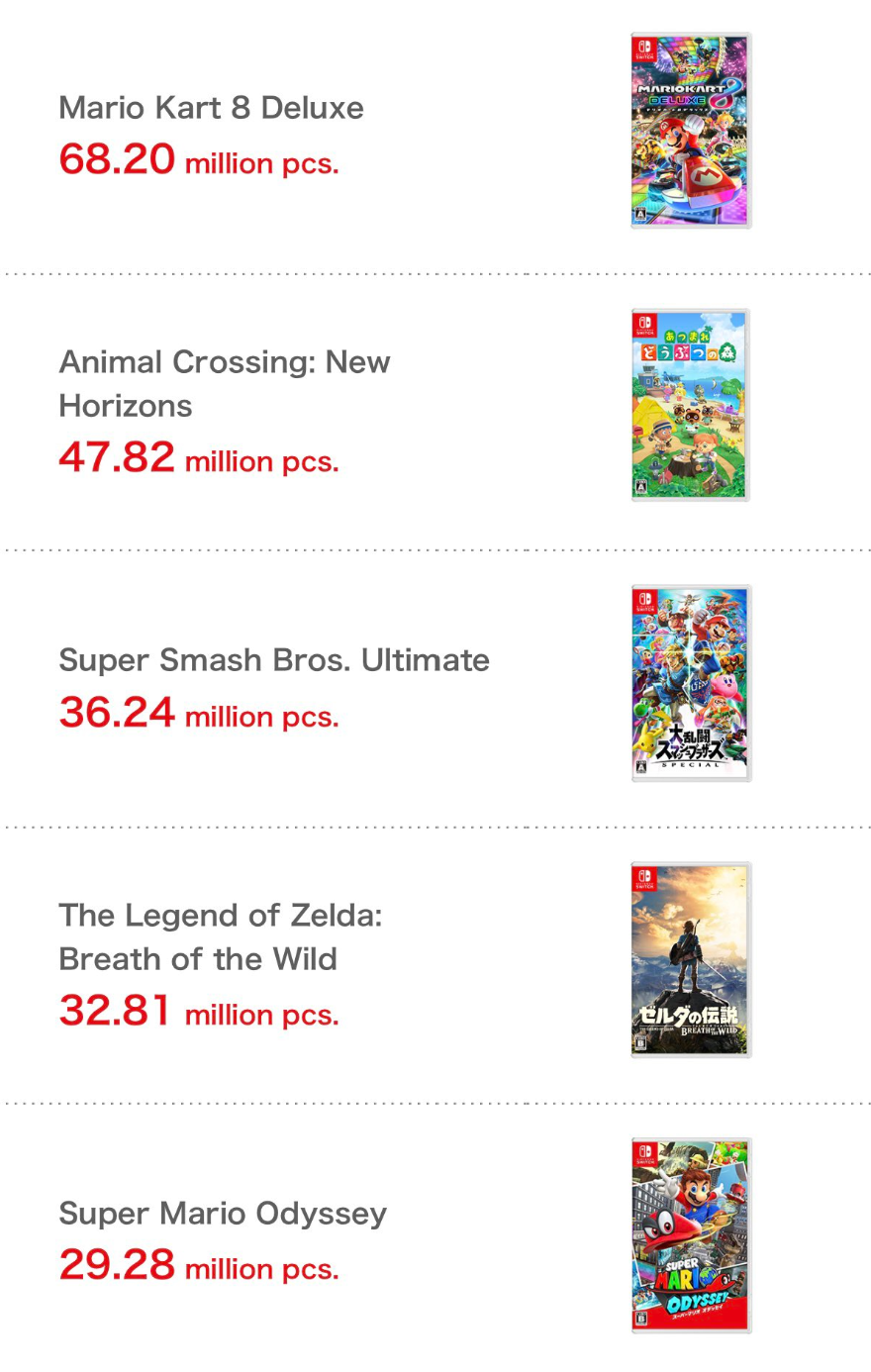Click the Mario Kart 8 Deluxe title
Image resolution: width=871 pixels, height=1372 pixels.
tap(211, 107)
